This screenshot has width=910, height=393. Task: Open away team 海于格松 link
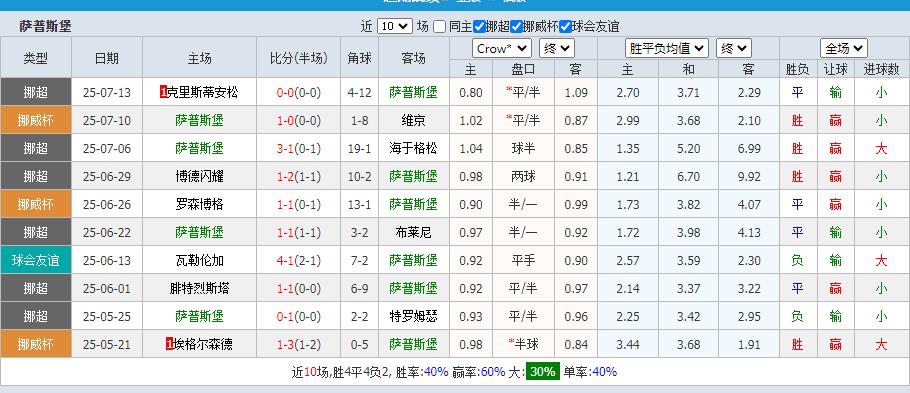[x=413, y=149]
